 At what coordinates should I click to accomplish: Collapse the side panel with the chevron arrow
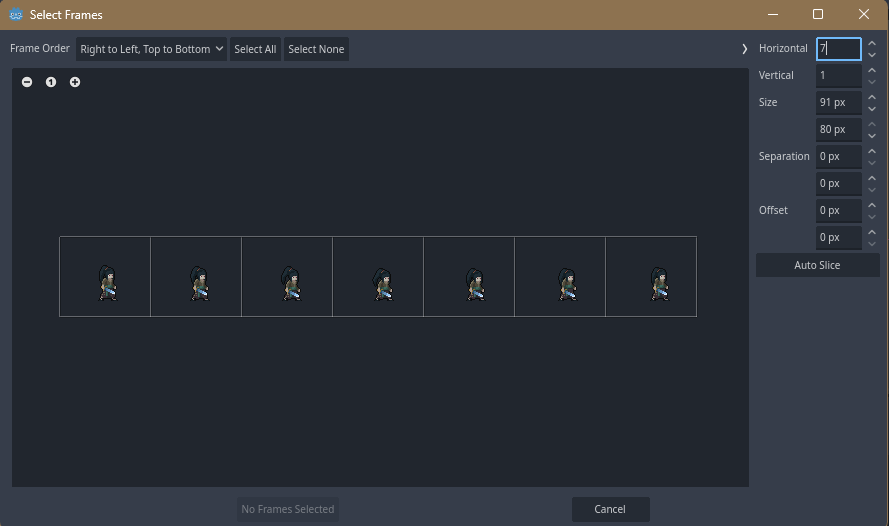pyautogui.click(x=744, y=49)
